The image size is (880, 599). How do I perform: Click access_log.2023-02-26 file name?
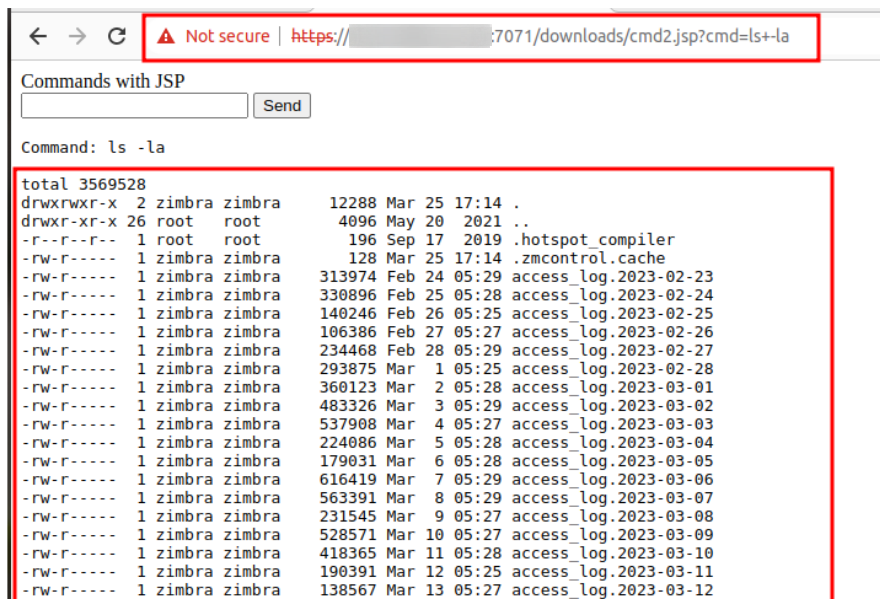click(x=612, y=332)
